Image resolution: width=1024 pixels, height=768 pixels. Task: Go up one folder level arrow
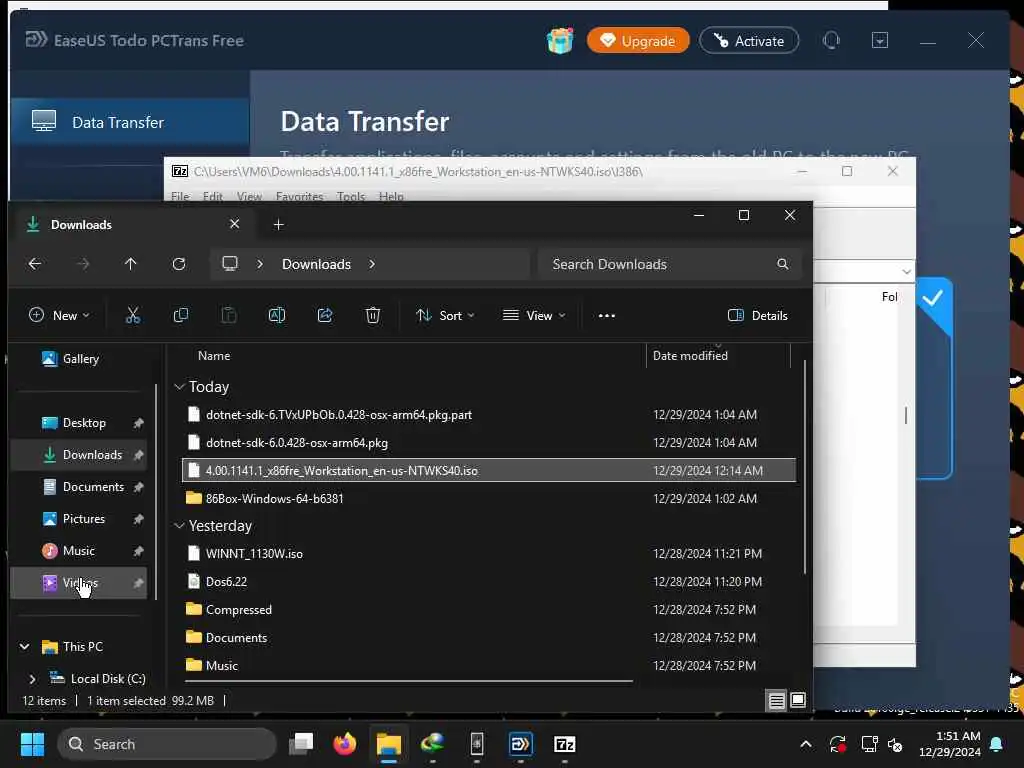(131, 264)
